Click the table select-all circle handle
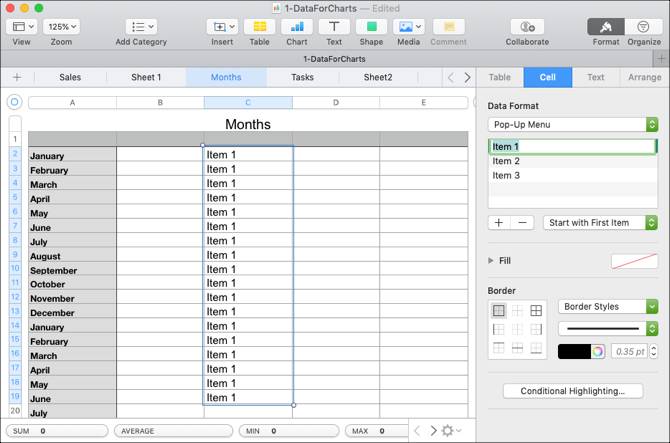Viewport: 670px width, 443px height. (14, 102)
